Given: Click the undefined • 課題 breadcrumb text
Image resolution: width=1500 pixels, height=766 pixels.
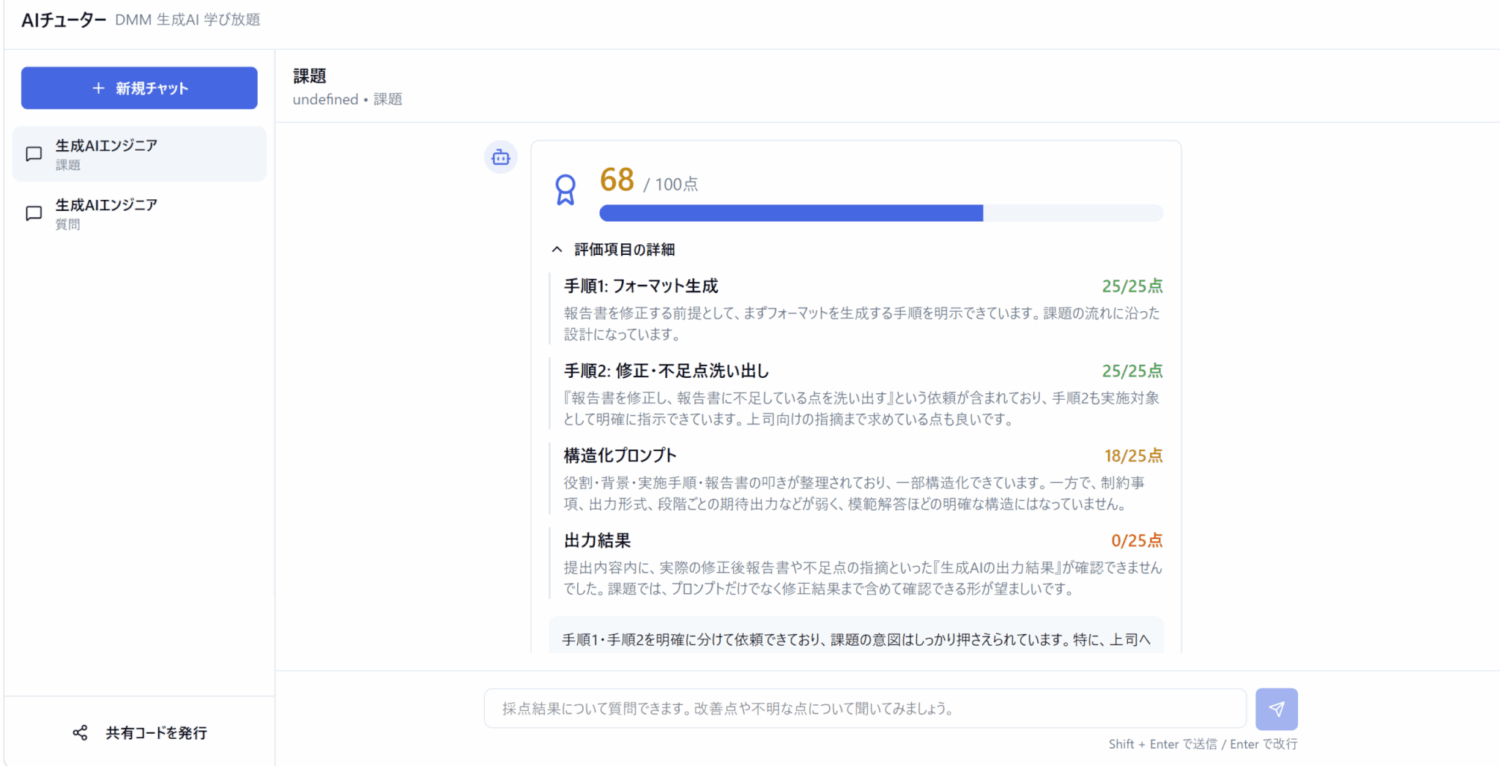Looking at the screenshot, I should (348, 99).
